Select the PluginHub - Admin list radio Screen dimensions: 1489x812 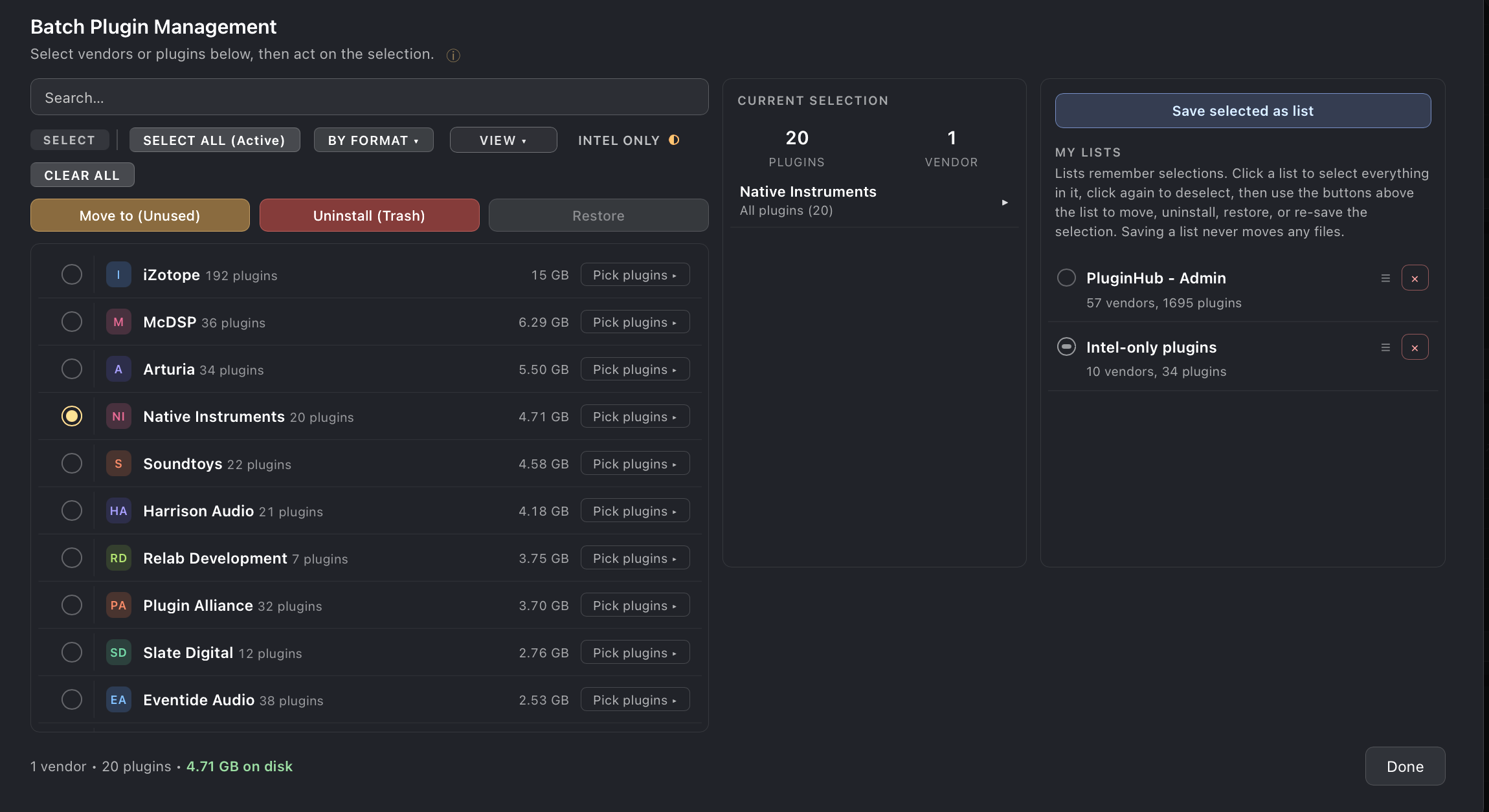(1066, 278)
